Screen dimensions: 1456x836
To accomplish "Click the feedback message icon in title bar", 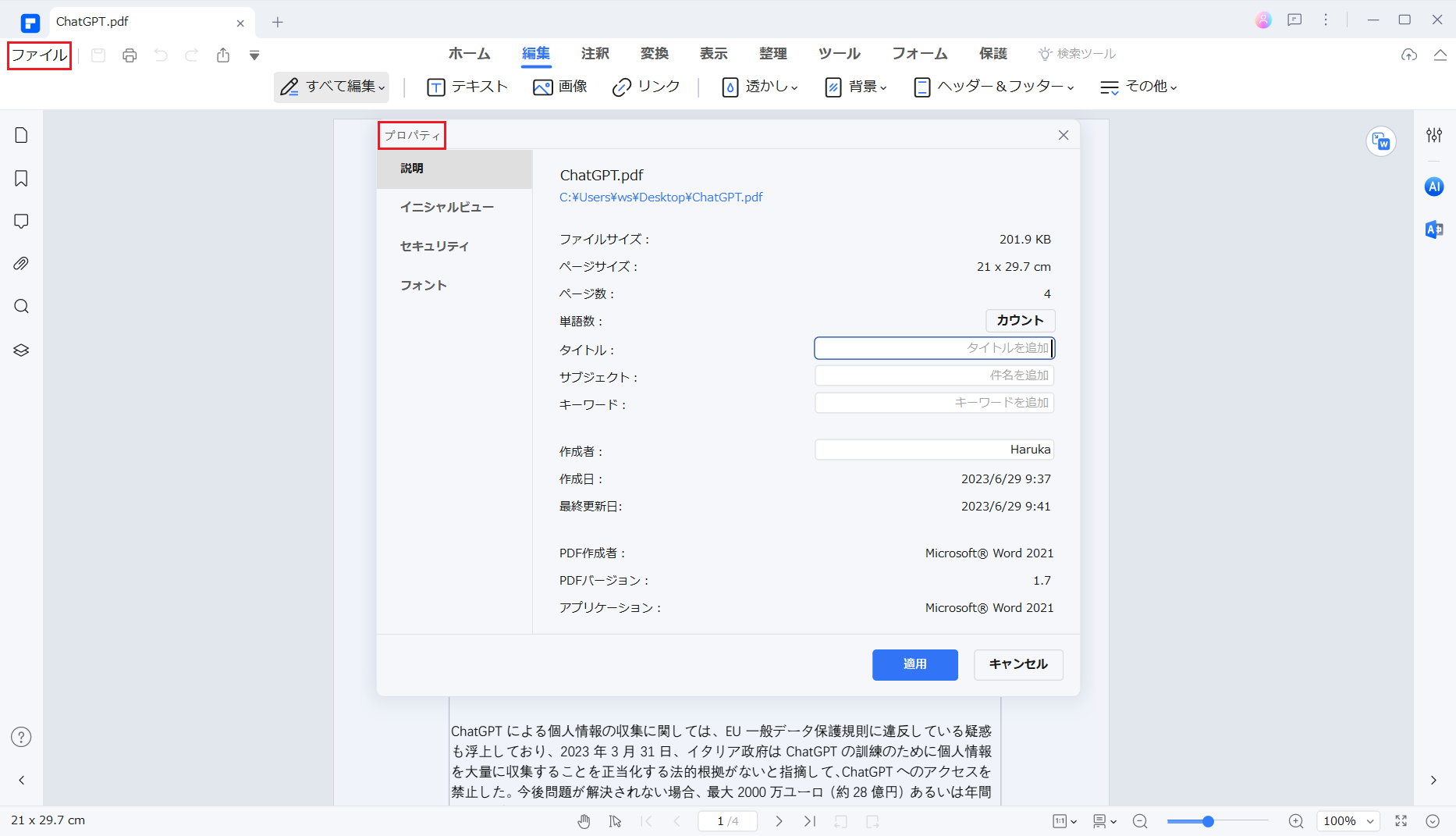I will click(x=1294, y=20).
